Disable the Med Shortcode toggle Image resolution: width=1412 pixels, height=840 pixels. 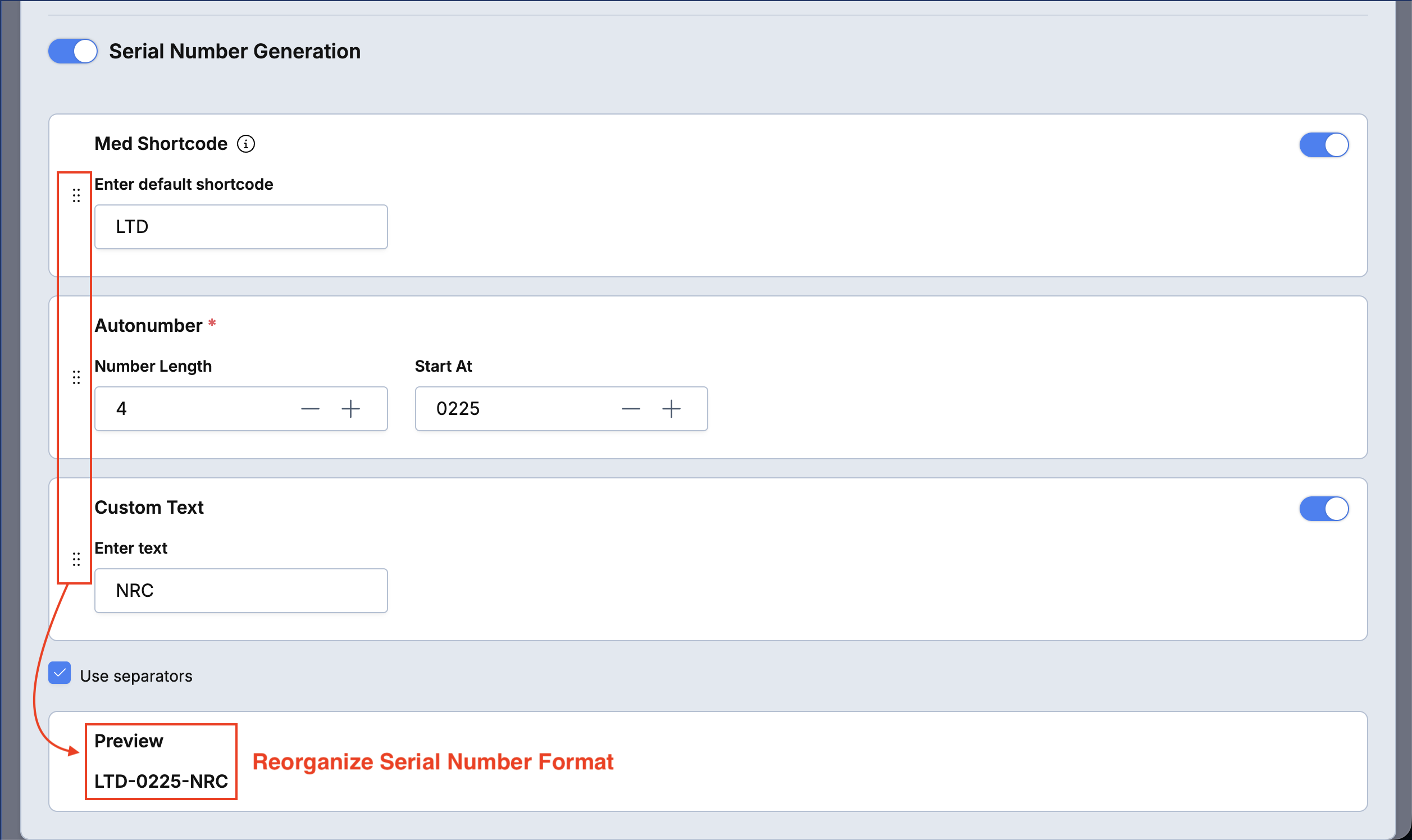pyautogui.click(x=1324, y=145)
